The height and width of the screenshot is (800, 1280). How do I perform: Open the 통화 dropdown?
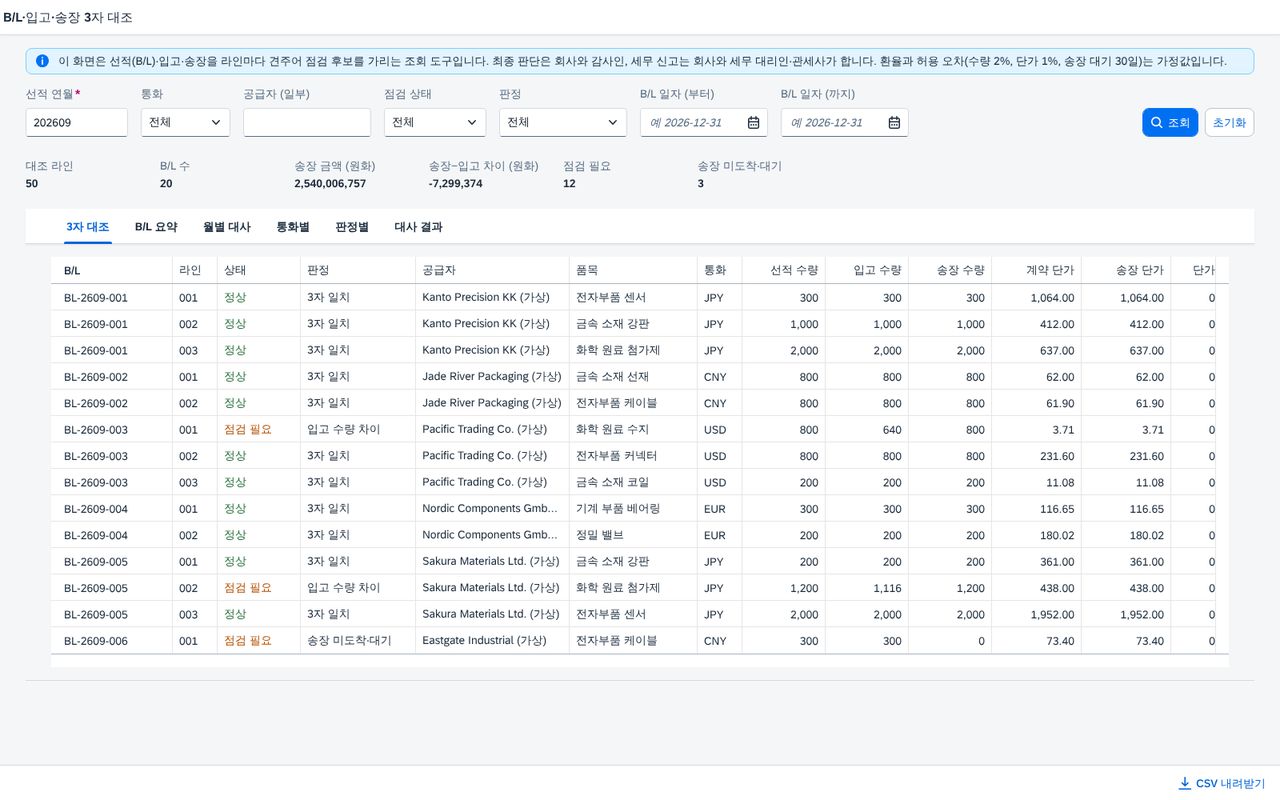click(185, 123)
